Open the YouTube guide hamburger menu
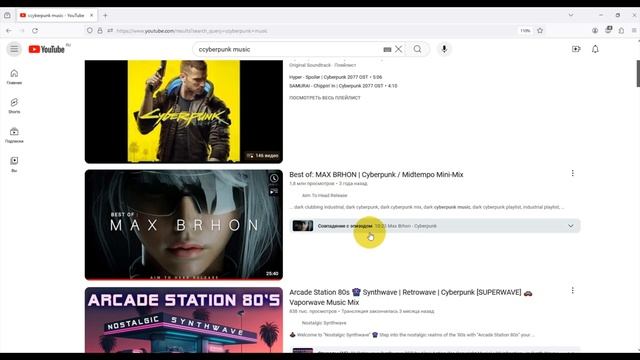Image resolution: width=640 pixels, height=360 pixels. point(14,49)
